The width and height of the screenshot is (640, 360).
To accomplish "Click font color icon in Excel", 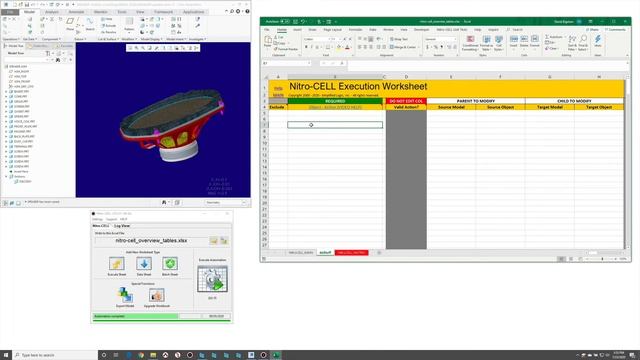I will pyautogui.click(x=347, y=47).
